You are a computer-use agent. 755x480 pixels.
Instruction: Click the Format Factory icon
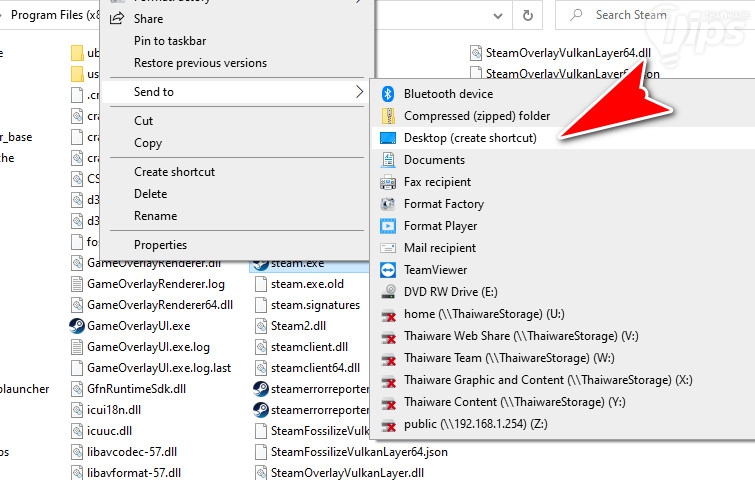click(x=388, y=204)
